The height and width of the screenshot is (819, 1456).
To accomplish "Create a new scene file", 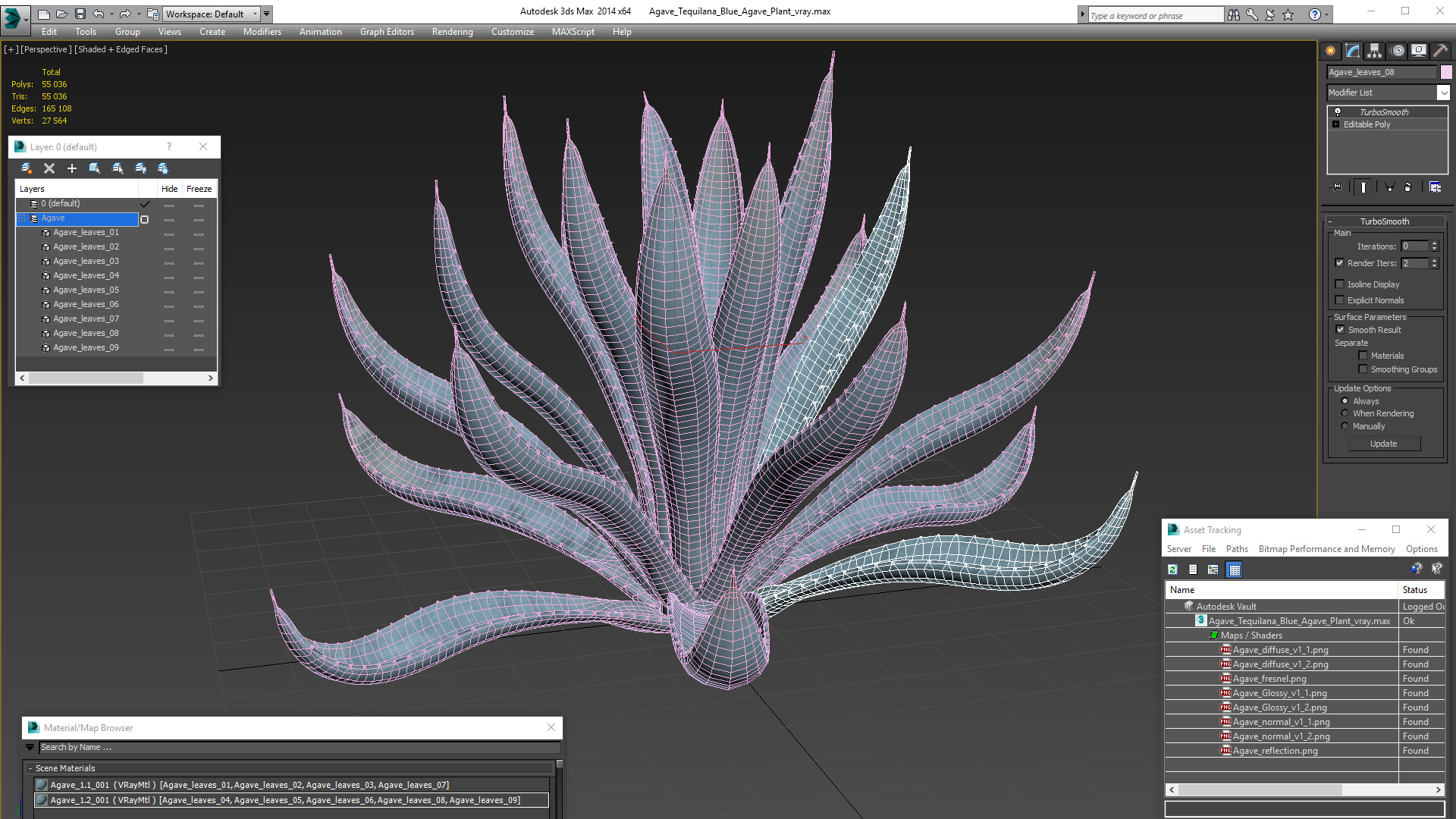I will (44, 14).
